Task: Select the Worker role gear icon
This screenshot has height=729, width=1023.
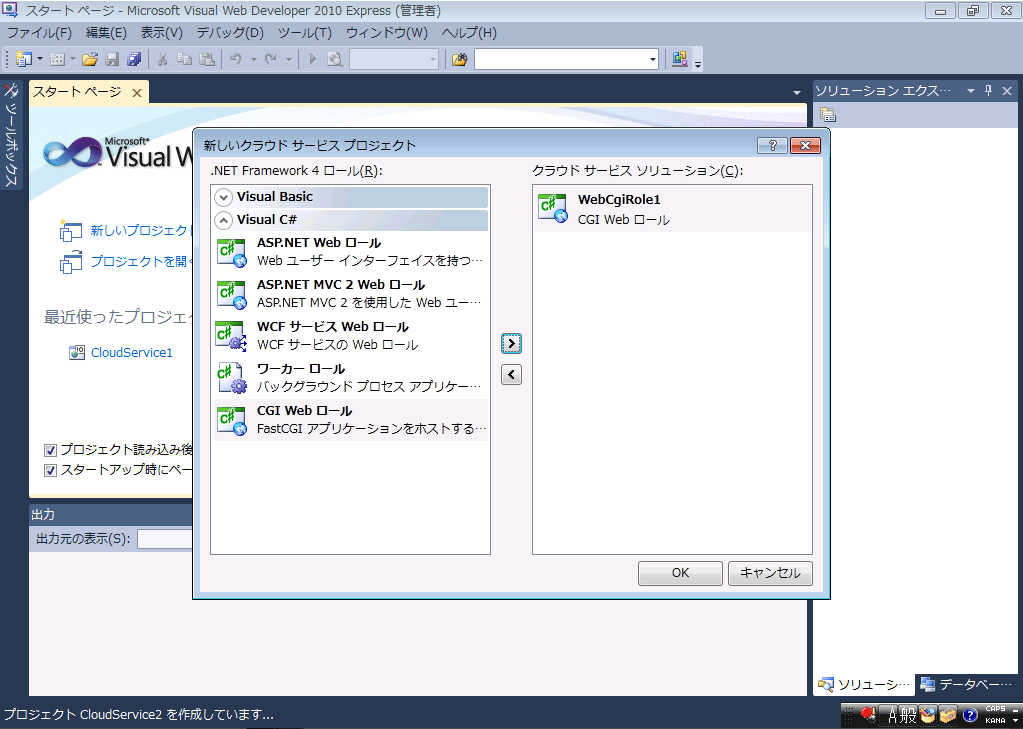Action: tap(231, 378)
